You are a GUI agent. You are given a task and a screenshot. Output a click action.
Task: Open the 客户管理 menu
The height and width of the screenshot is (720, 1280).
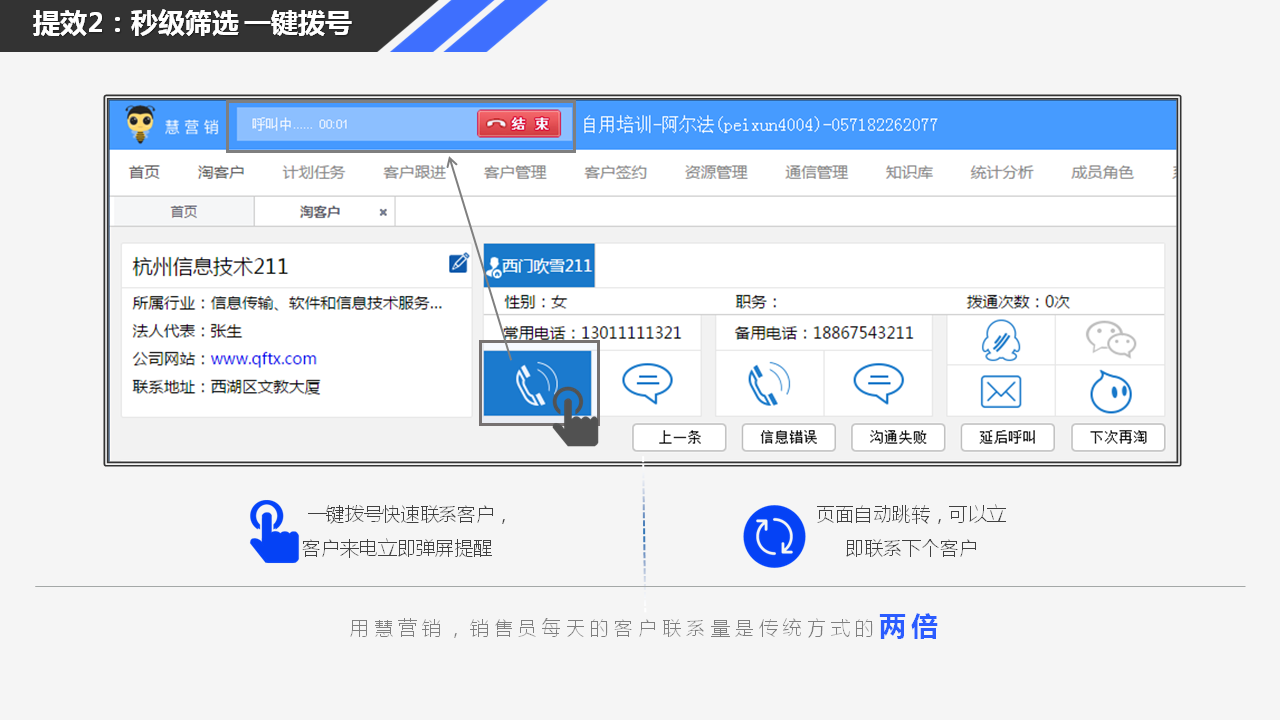pos(515,172)
